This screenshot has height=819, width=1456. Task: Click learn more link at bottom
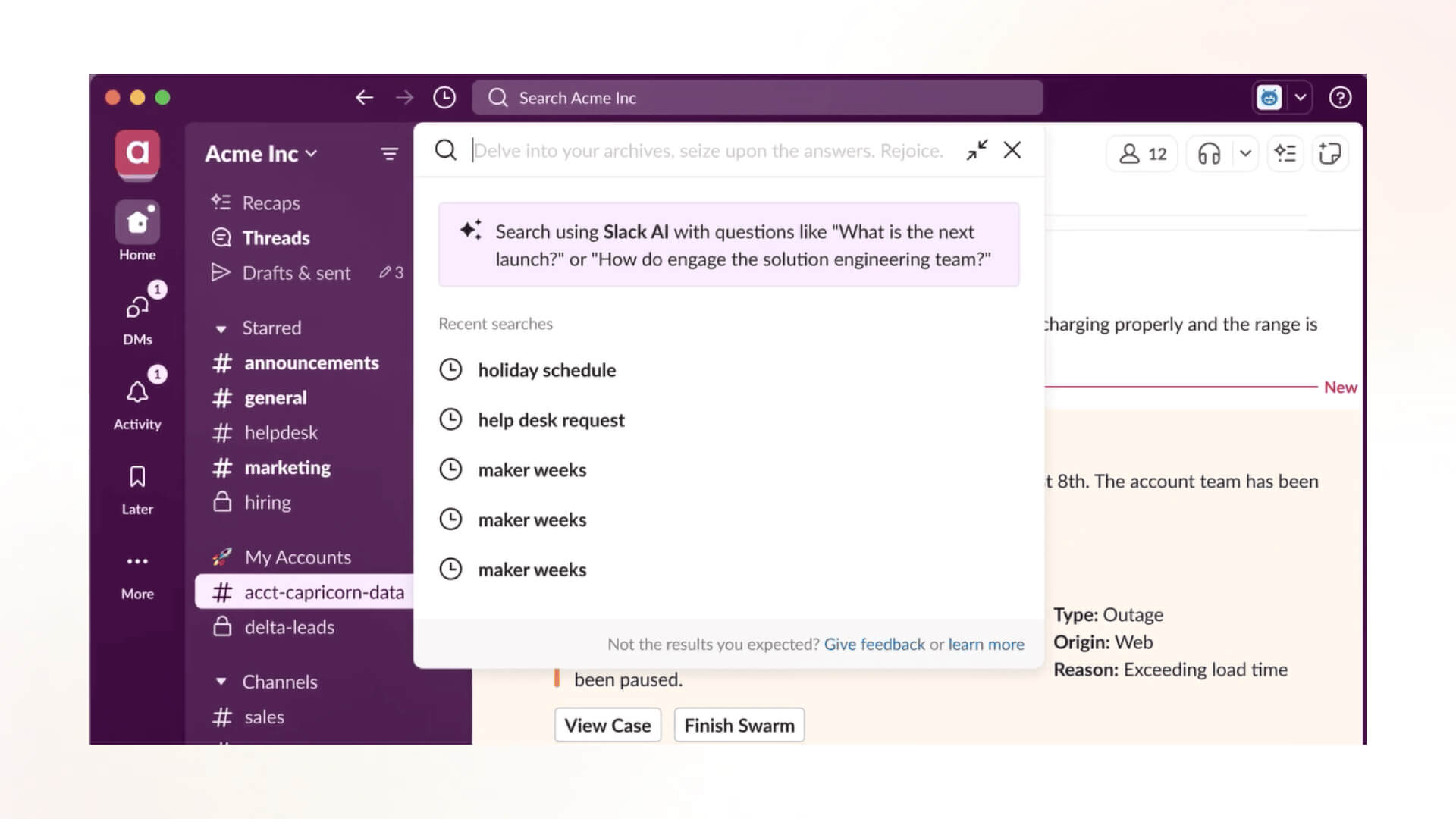click(x=986, y=643)
